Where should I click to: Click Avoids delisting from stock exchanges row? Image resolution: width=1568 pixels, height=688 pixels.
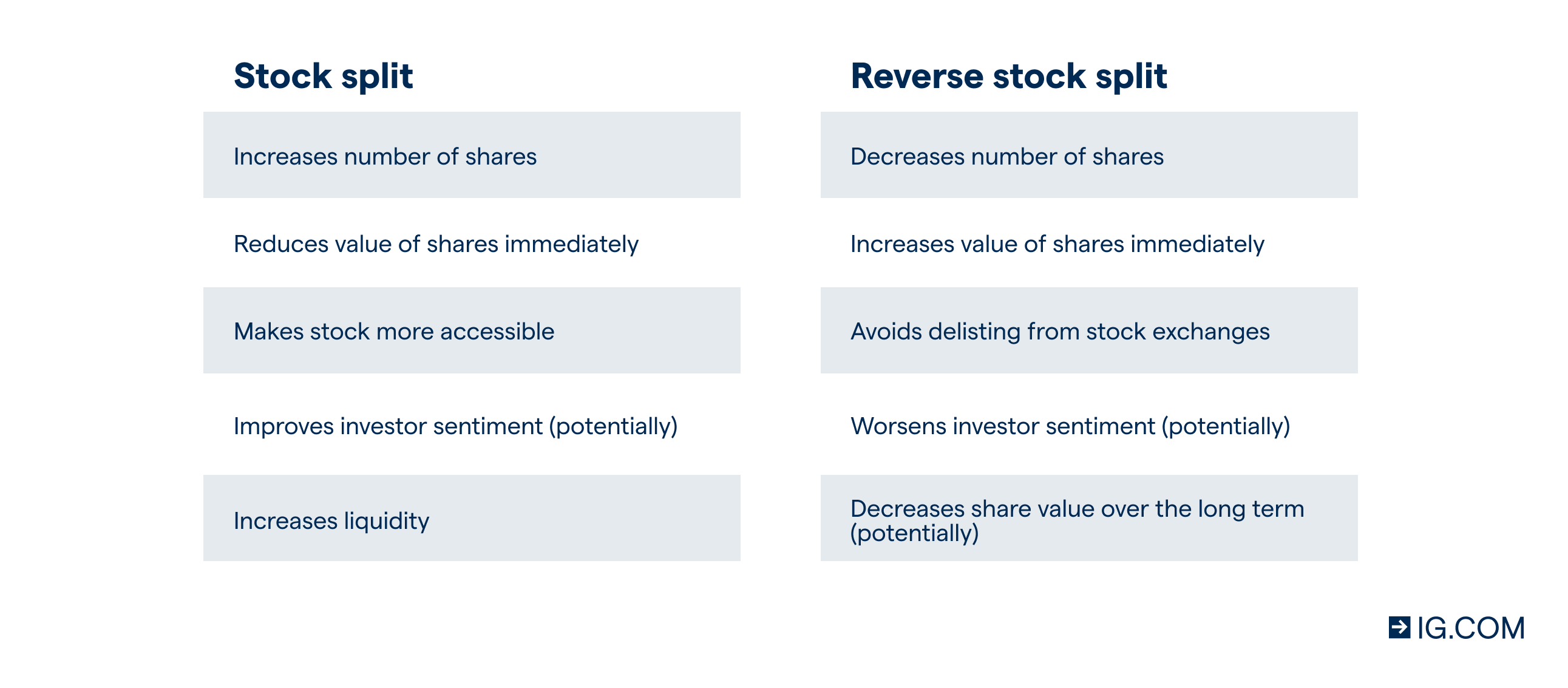(x=1089, y=330)
